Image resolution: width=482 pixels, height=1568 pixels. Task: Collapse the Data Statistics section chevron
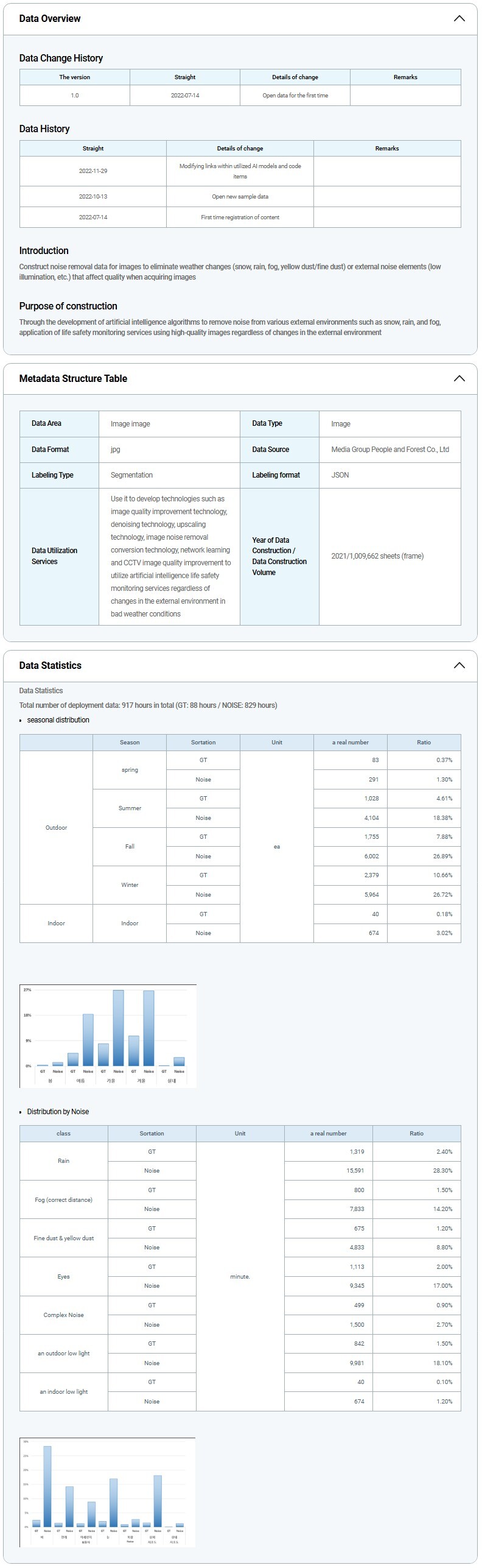[x=459, y=665]
